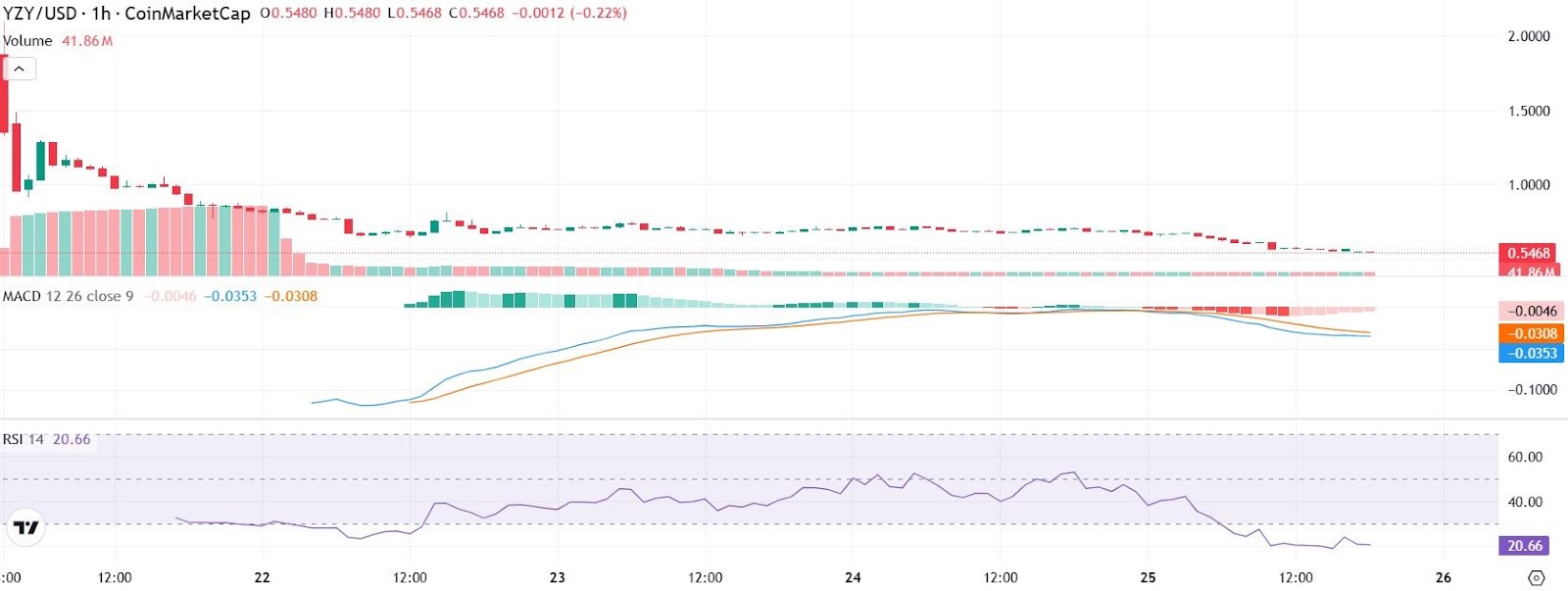Click the orange -0.0308 signal value tag
Viewport: 1568px width, 591px height.
click(x=1533, y=333)
